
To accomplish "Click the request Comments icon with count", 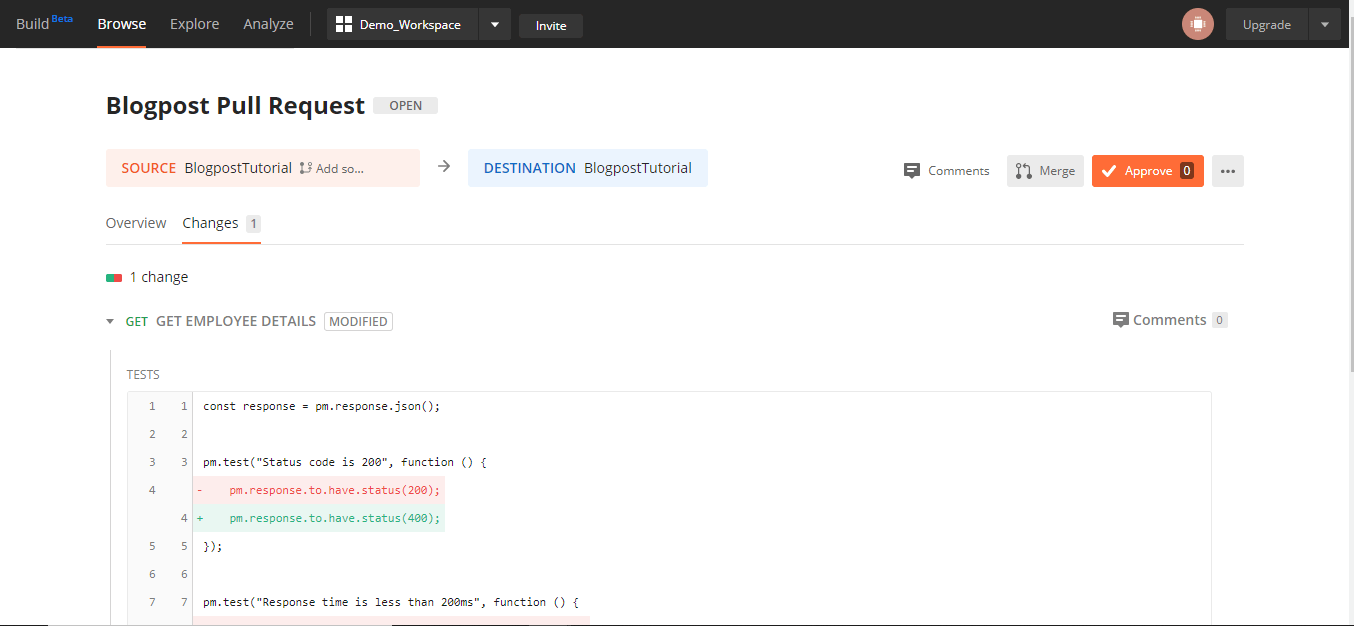I will coord(1121,320).
